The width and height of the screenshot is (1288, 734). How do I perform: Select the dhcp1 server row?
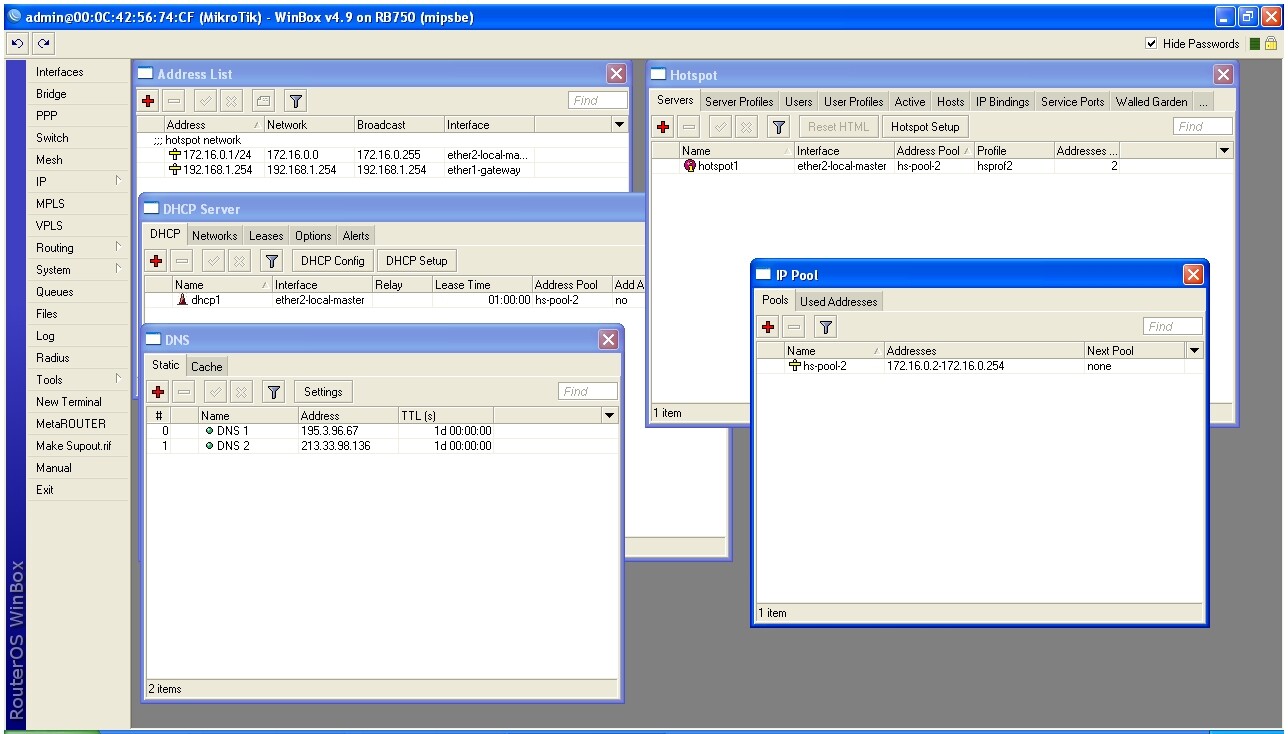(x=395, y=300)
